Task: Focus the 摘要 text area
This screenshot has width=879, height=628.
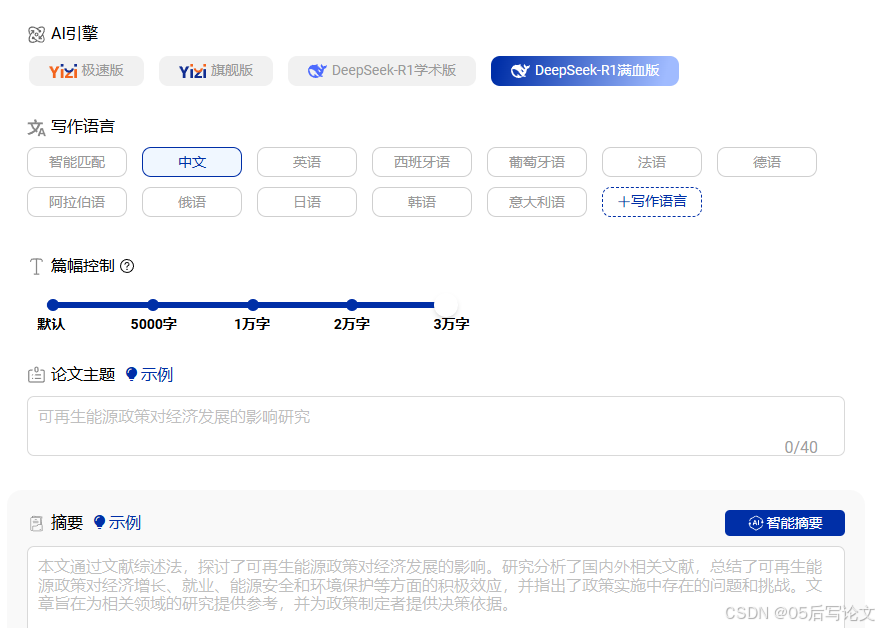Action: tap(436, 588)
